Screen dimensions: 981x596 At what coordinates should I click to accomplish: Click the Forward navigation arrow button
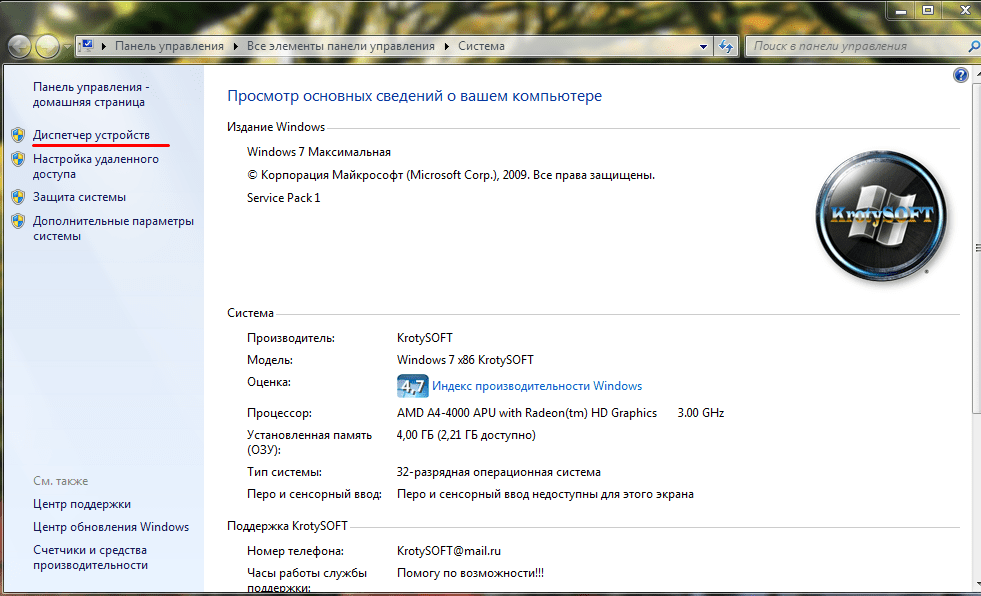(x=48, y=46)
